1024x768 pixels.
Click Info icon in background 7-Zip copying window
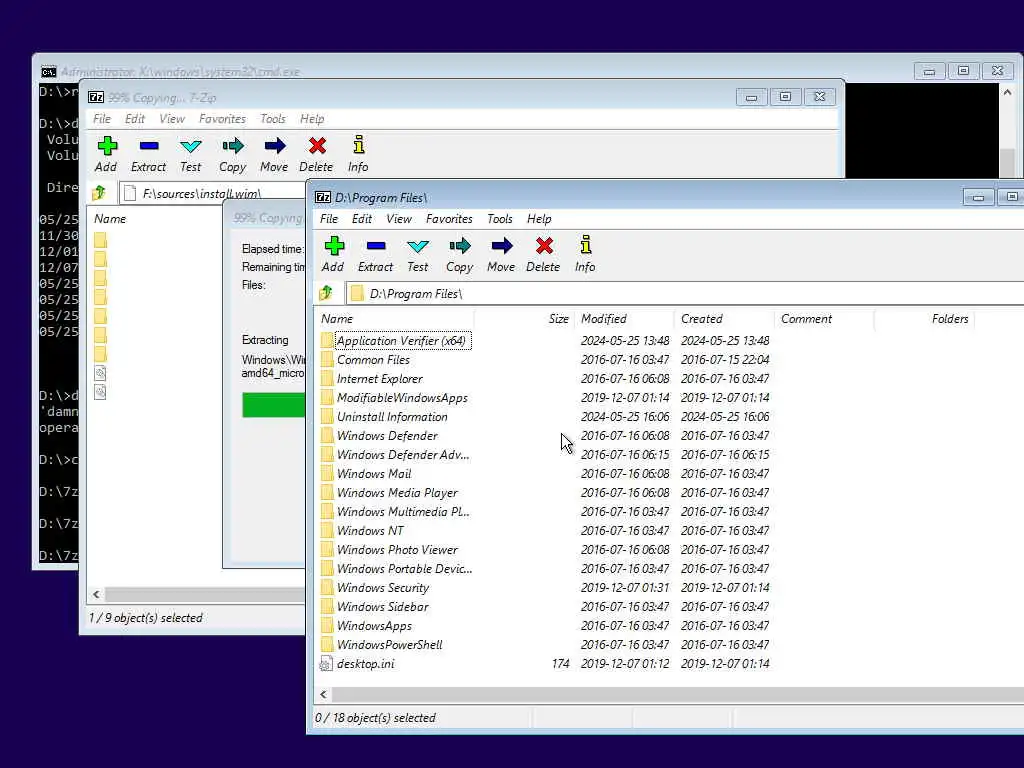pyautogui.click(x=359, y=144)
